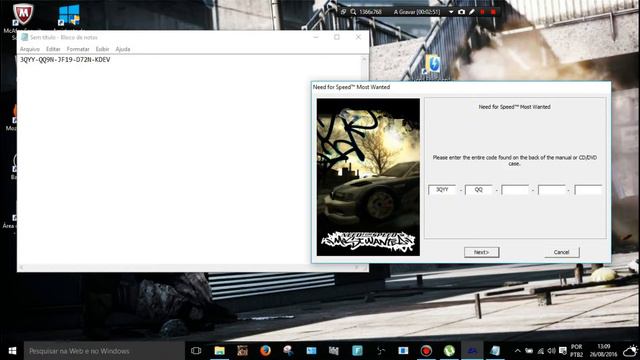The height and width of the screenshot is (360, 640).
Task: Open Firefox from the taskbar
Action: pyautogui.click(x=265, y=351)
